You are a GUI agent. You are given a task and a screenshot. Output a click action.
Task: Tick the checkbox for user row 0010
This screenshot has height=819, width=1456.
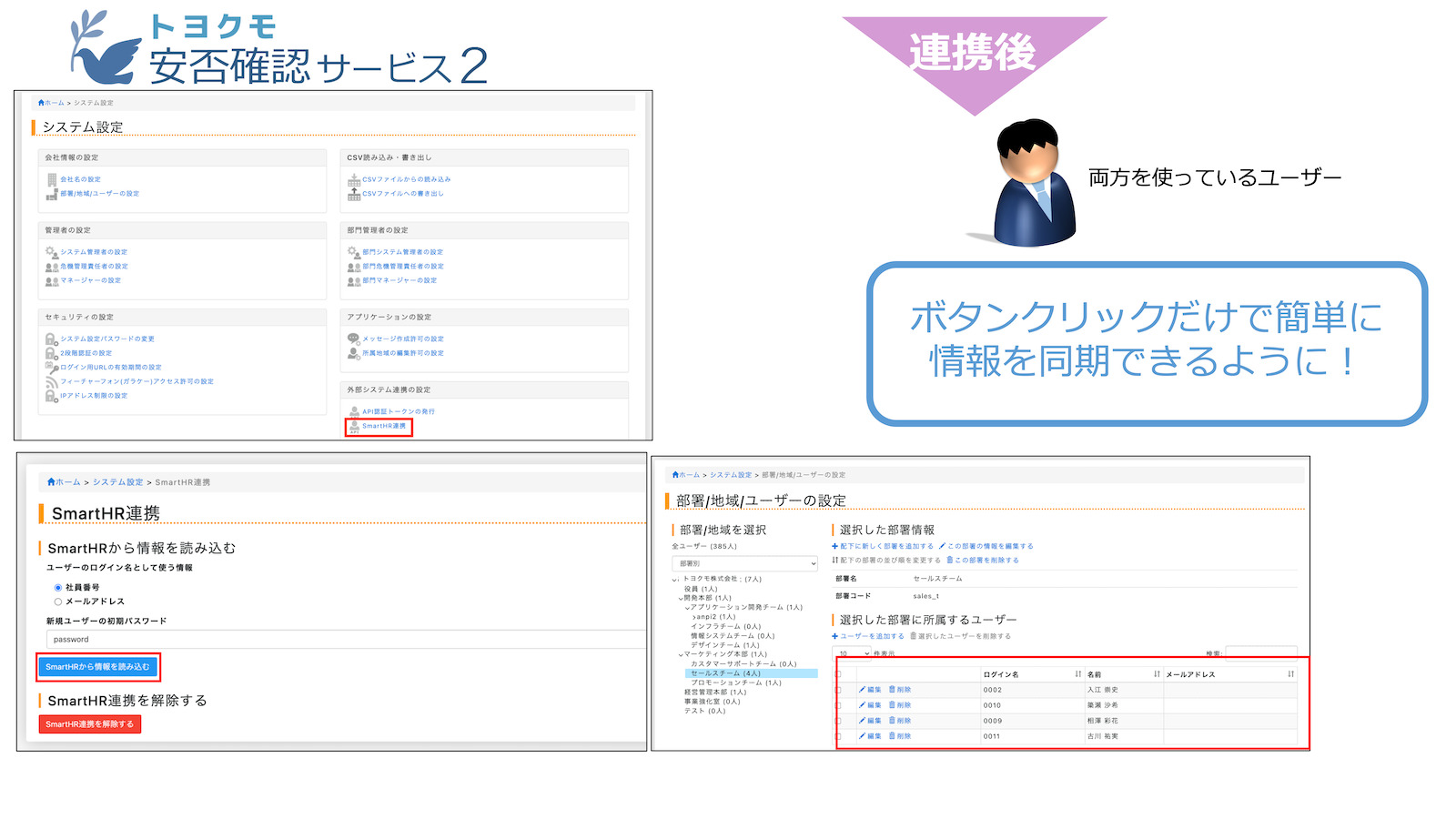838,705
